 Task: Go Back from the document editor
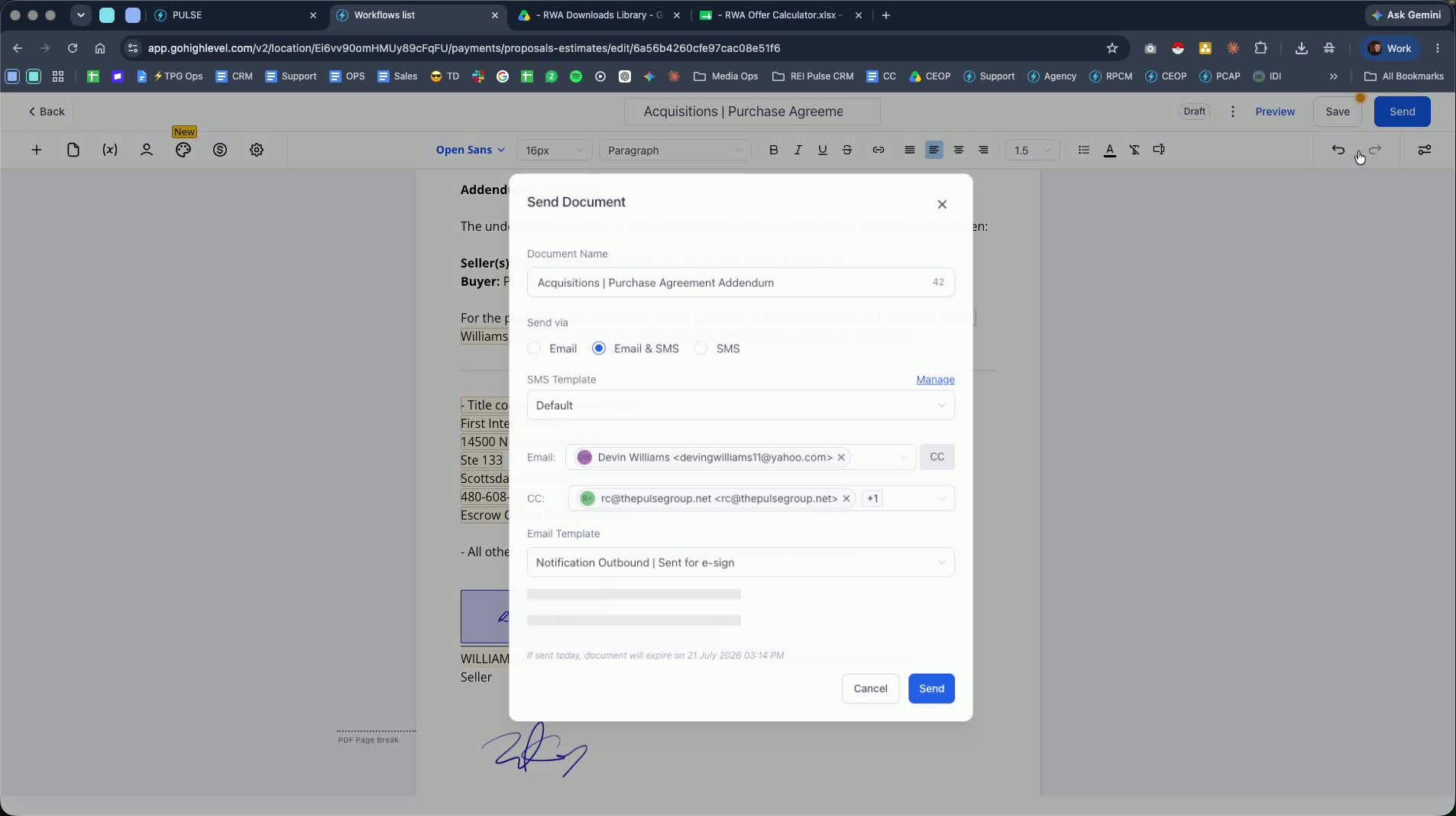pyautogui.click(x=47, y=112)
